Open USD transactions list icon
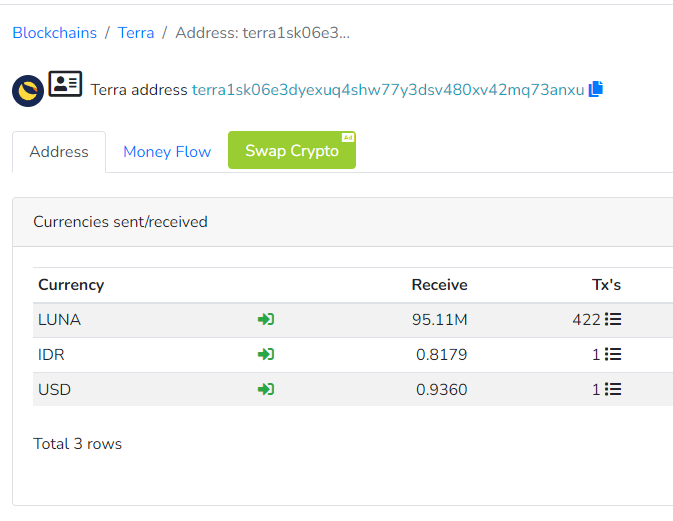Image resolution: width=673 pixels, height=521 pixels. coord(613,389)
